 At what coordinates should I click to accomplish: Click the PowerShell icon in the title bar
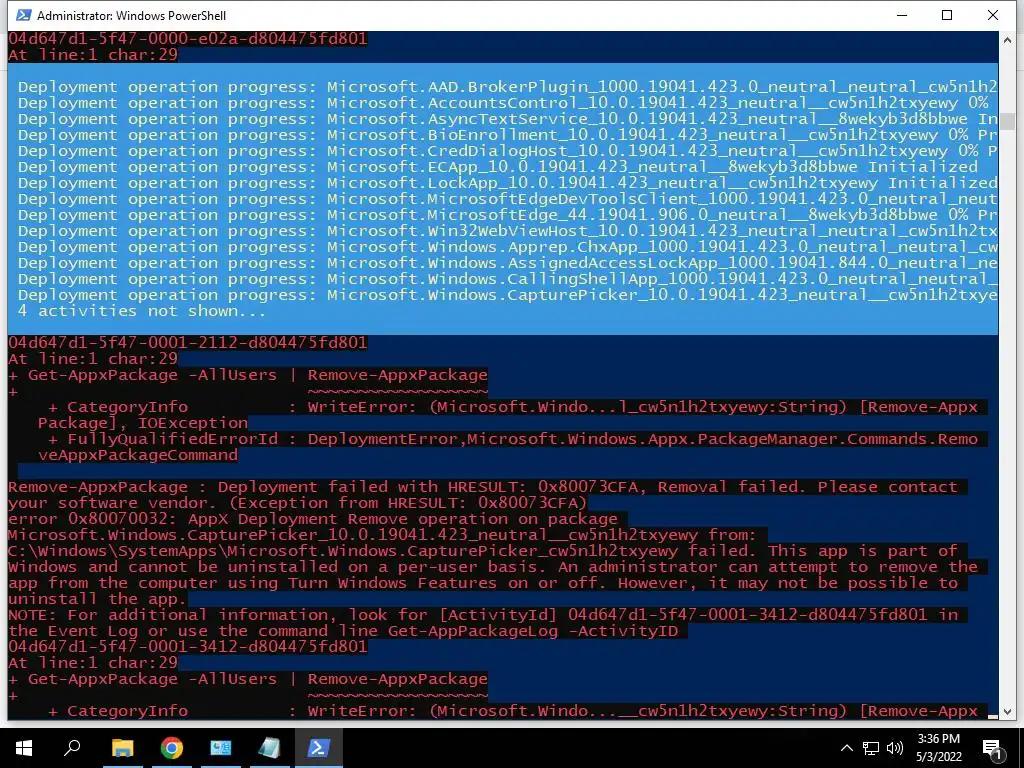click(24, 15)
